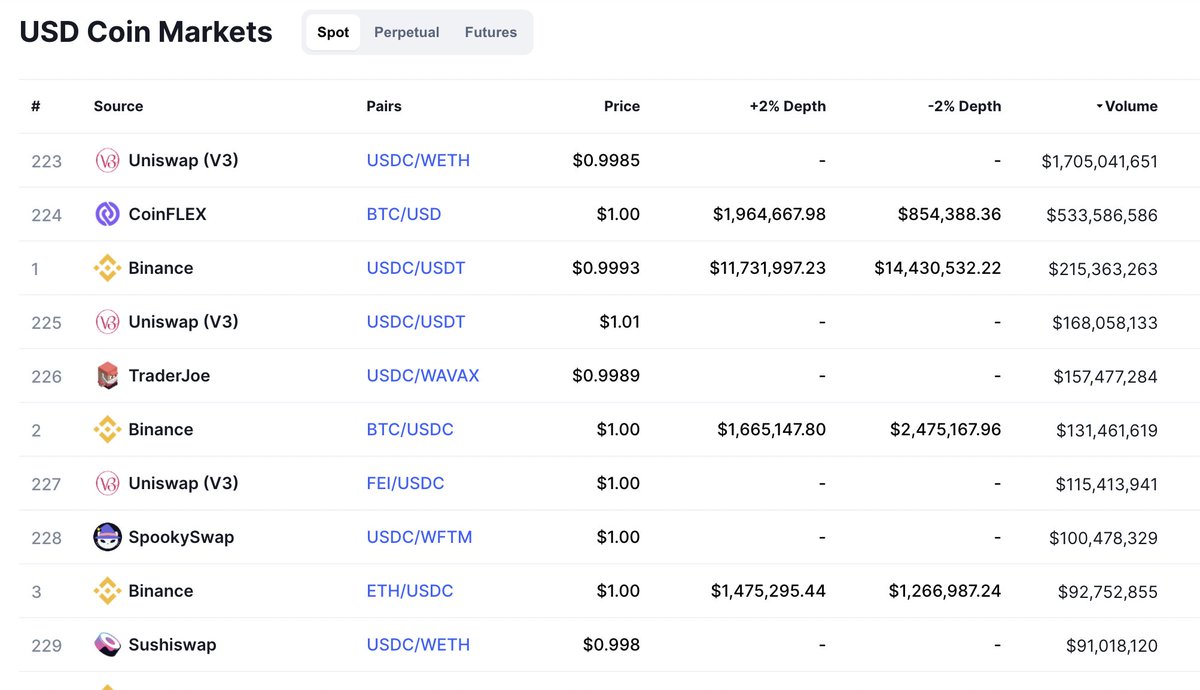Click the Sushiswap logo icon
This screenshot has height=690, width=1200.
pos(107,645)
